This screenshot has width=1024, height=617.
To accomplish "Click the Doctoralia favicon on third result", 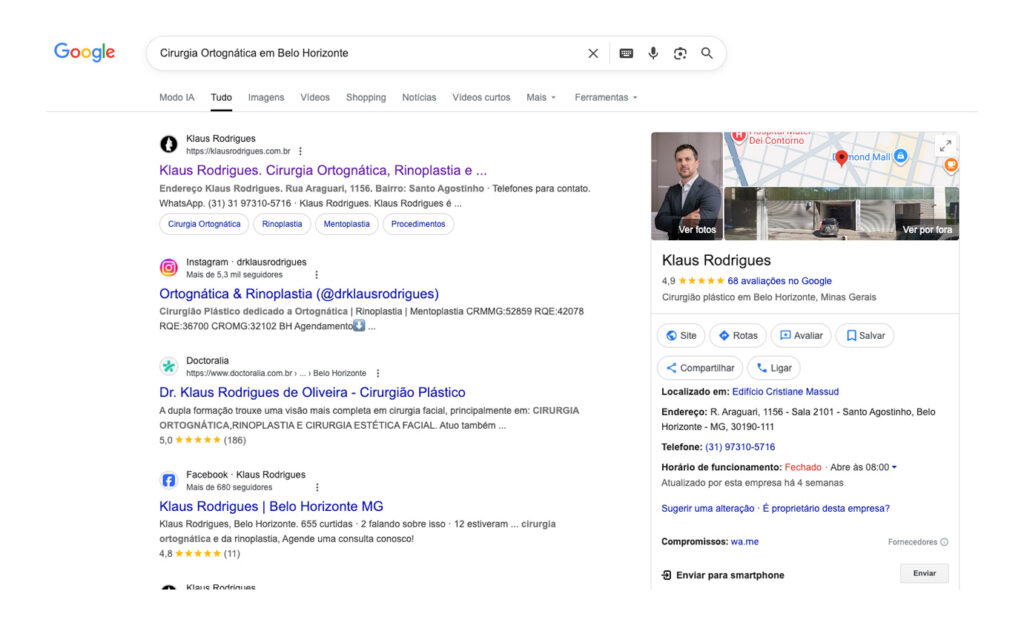I will click(168, 366).
